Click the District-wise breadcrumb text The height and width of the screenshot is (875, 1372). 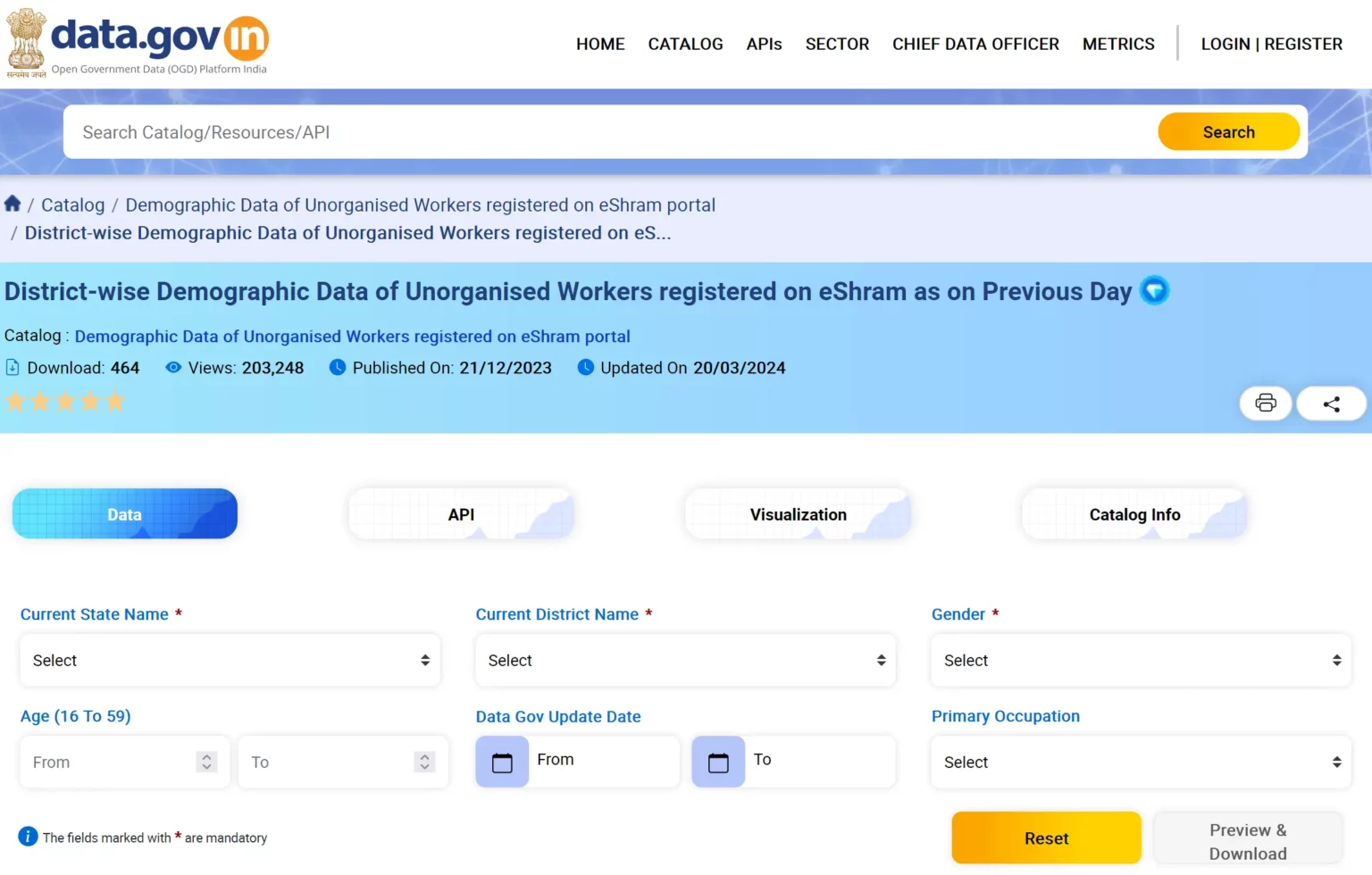click(347, 233)
